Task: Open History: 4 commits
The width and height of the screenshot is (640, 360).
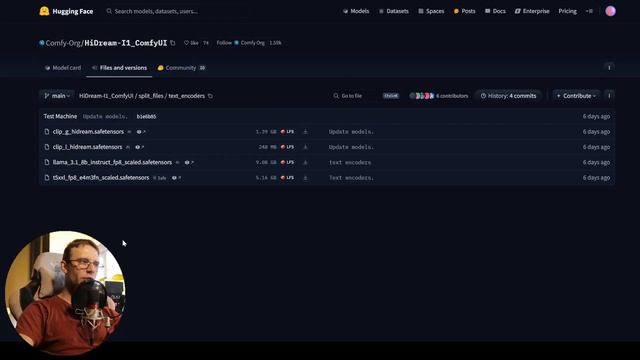Action: click(x=508, y=96)
